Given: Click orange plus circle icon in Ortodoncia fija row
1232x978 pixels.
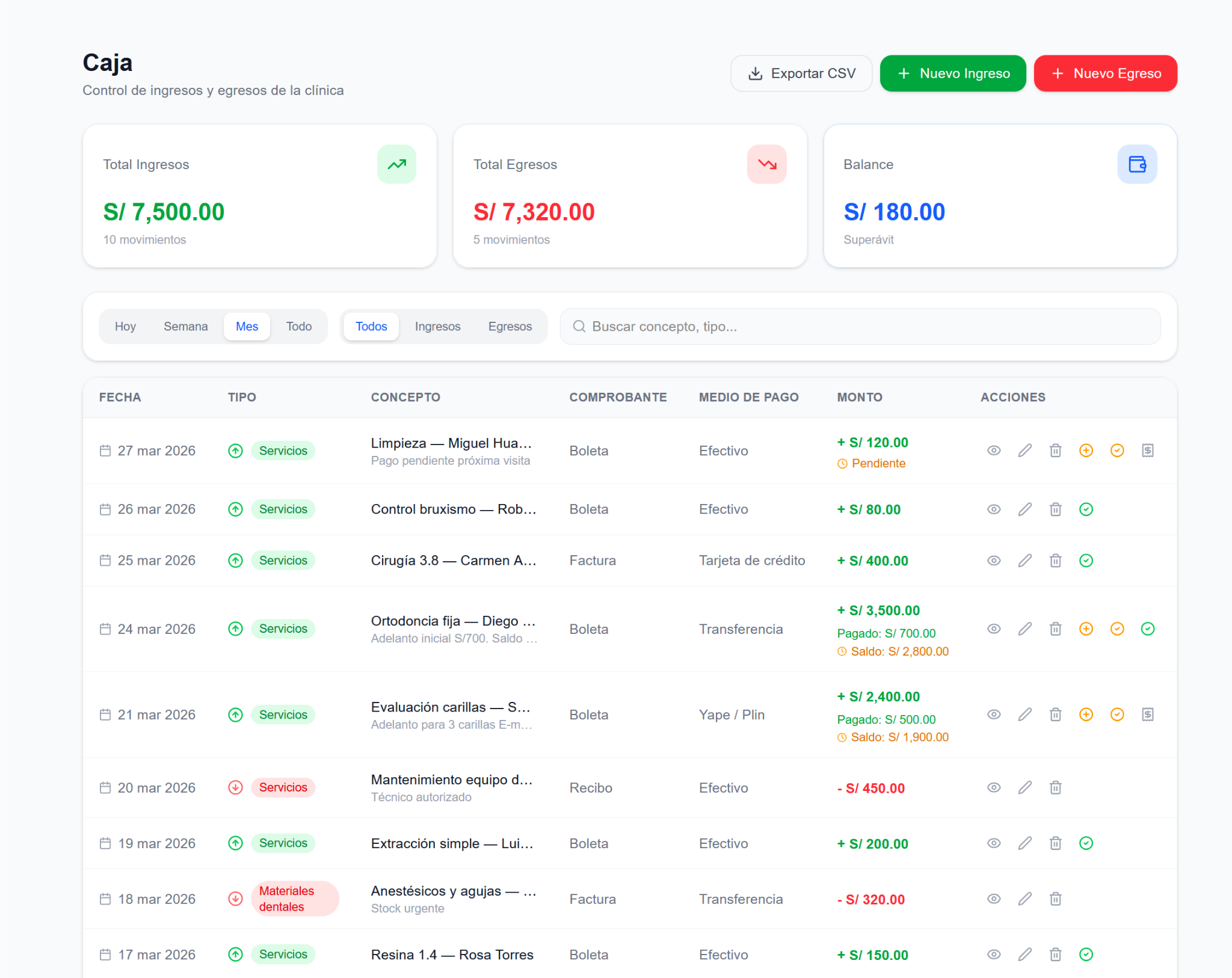Looking at the screenshot, I should pyautogui.click(x=1086, y=629).
